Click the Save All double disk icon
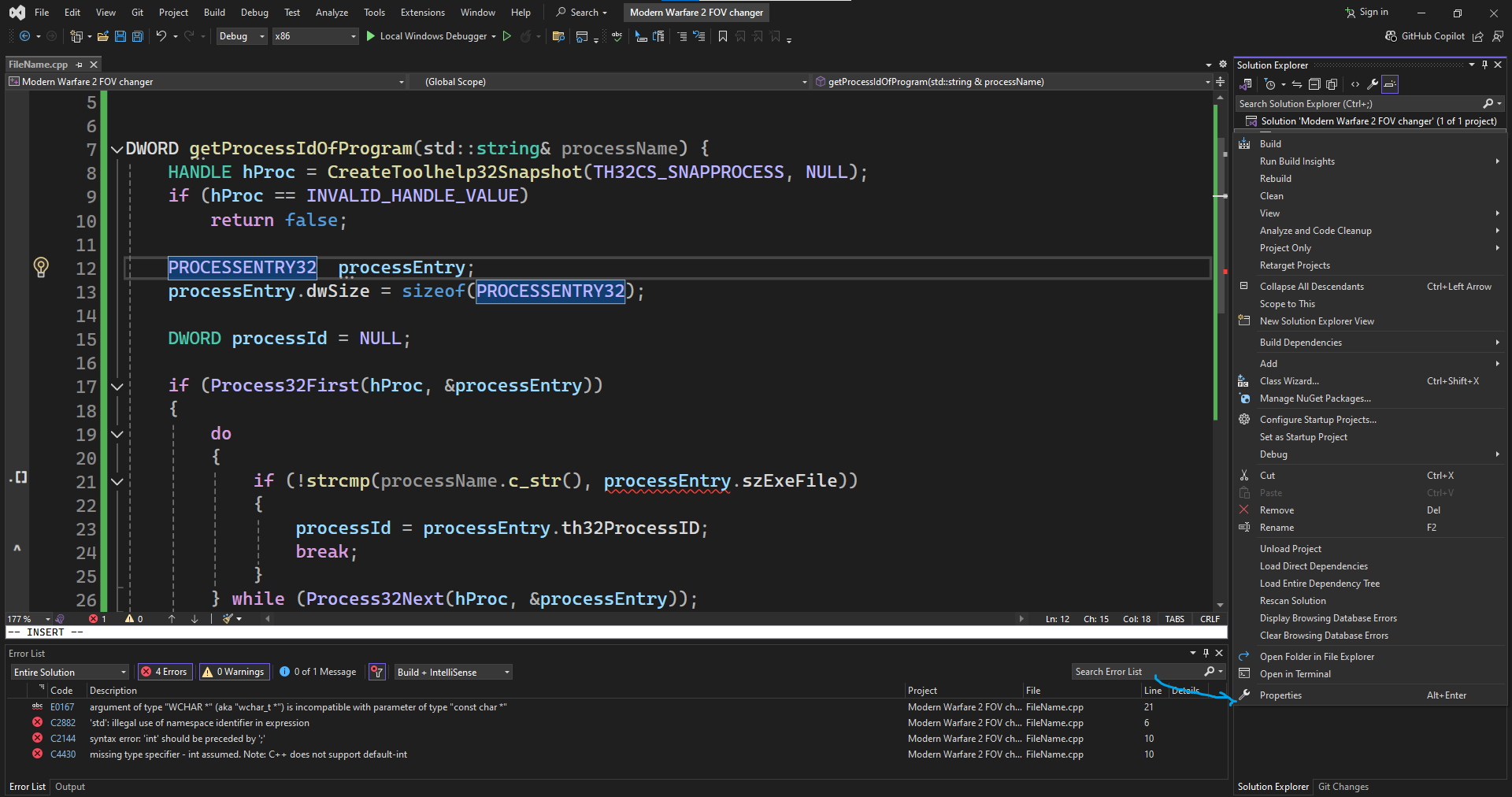This screenshot has width=1512, height=797. (x=138, y=36)
